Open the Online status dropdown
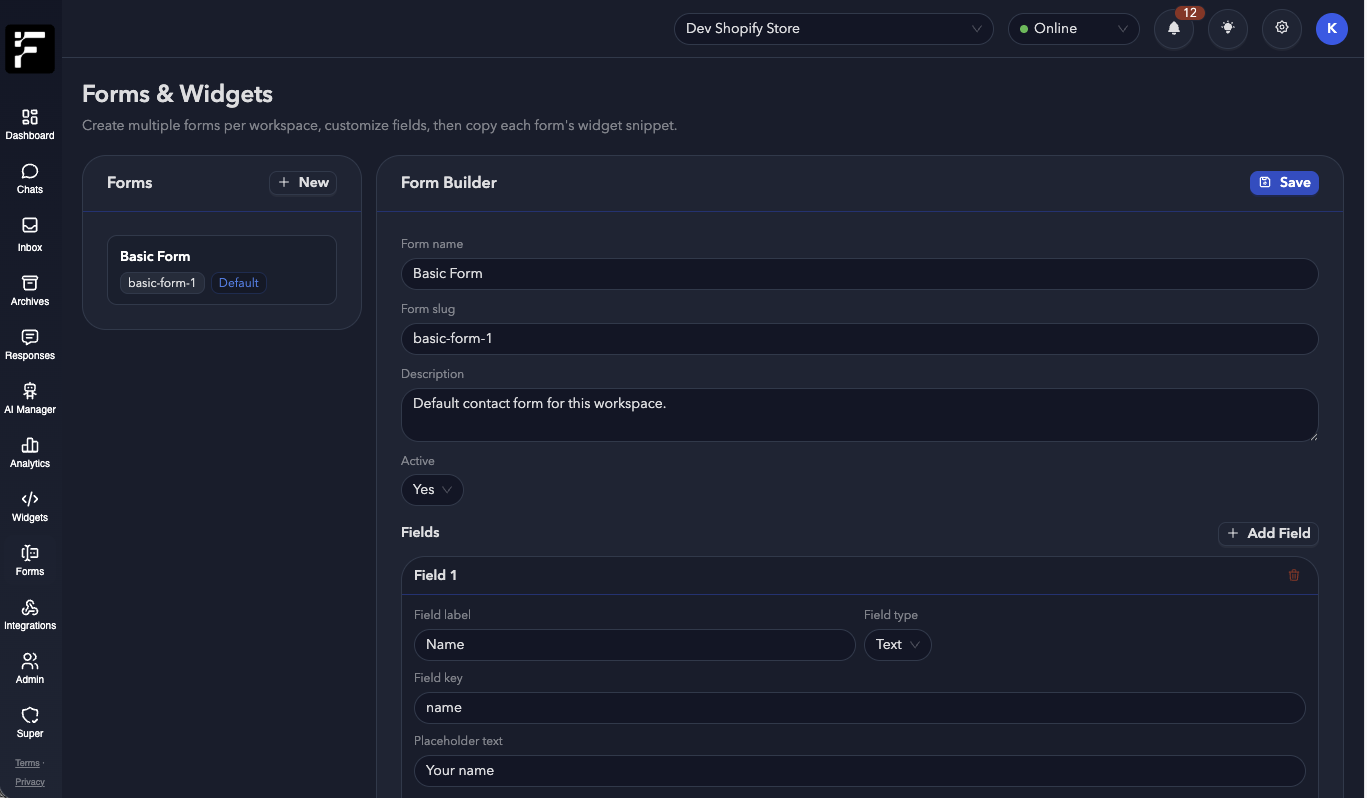Image resolution: width=1367 pixels, height=798 pixels. click(1073, 29)
